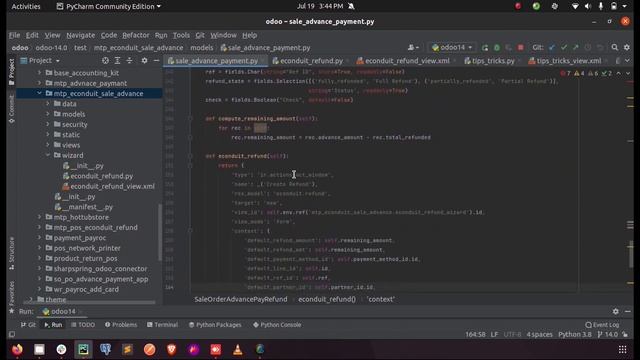This screenshot has height=360, width=640.
Task: Open the Terminal tool window
Action: 162,325
